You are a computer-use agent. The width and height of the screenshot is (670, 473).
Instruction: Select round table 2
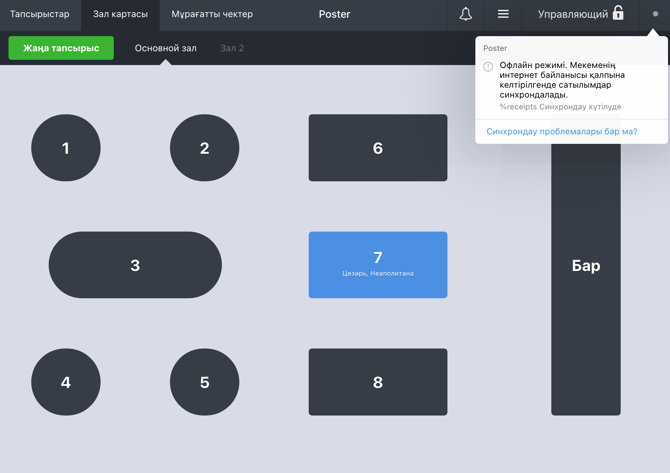(x=205, y=148)
